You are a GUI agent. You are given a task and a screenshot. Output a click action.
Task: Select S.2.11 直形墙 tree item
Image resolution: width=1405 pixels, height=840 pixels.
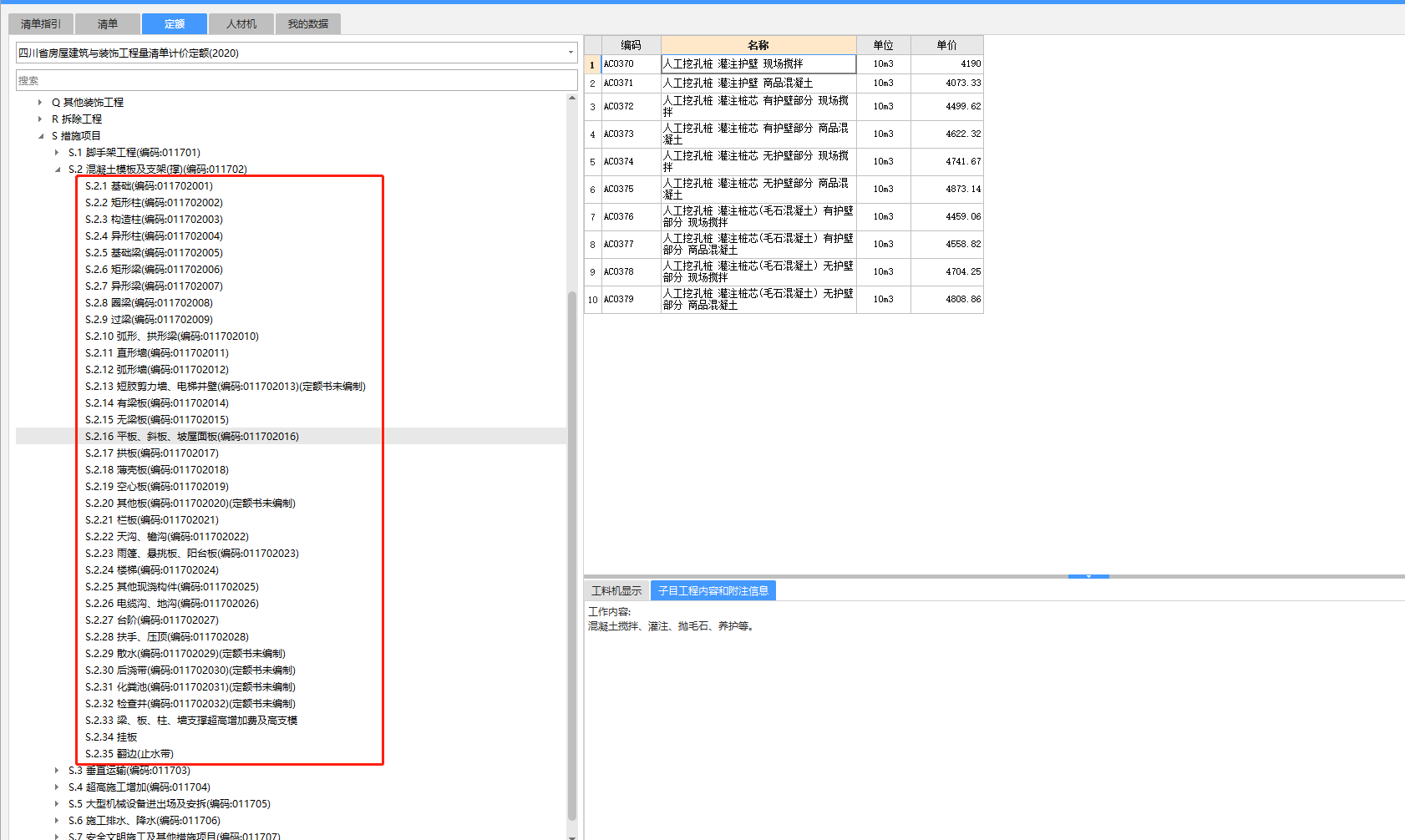tap(157, 353)
